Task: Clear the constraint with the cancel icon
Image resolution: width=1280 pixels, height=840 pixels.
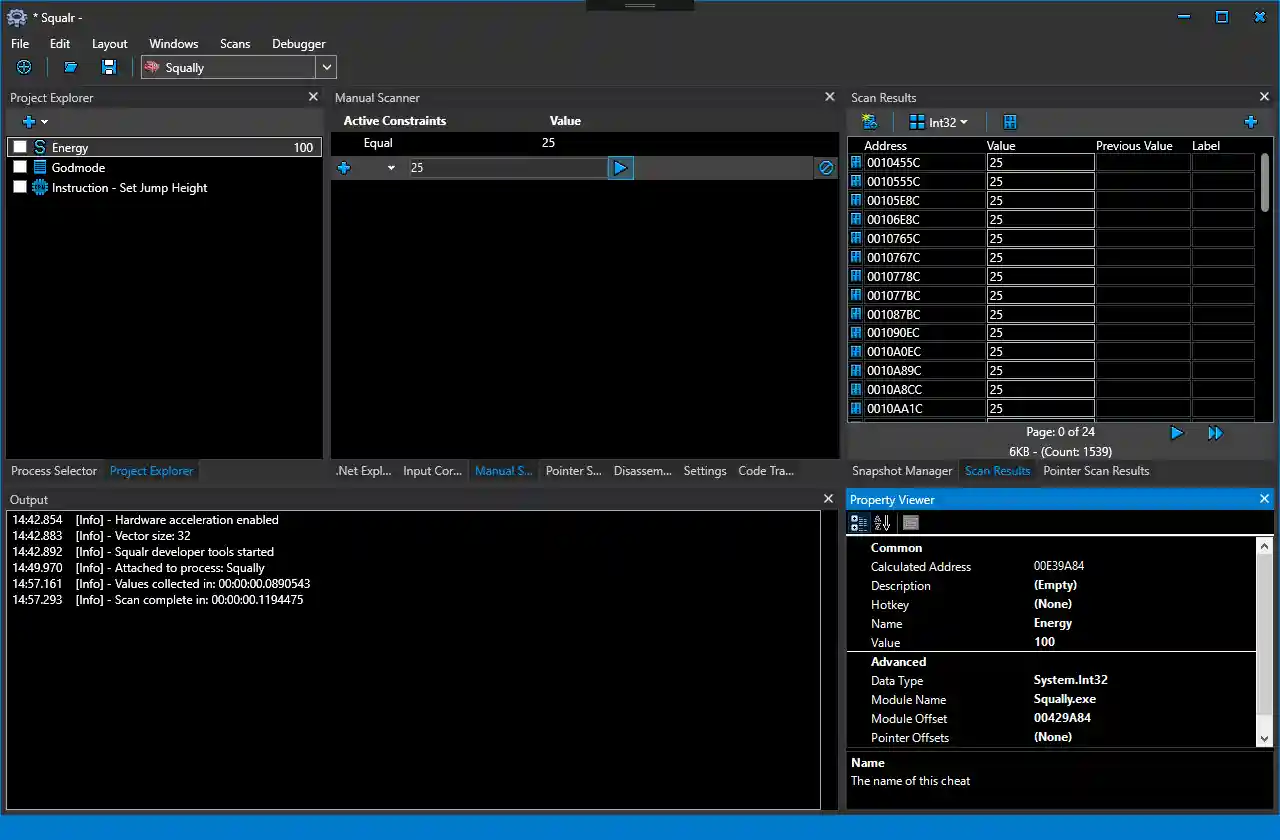Action: 826,168
